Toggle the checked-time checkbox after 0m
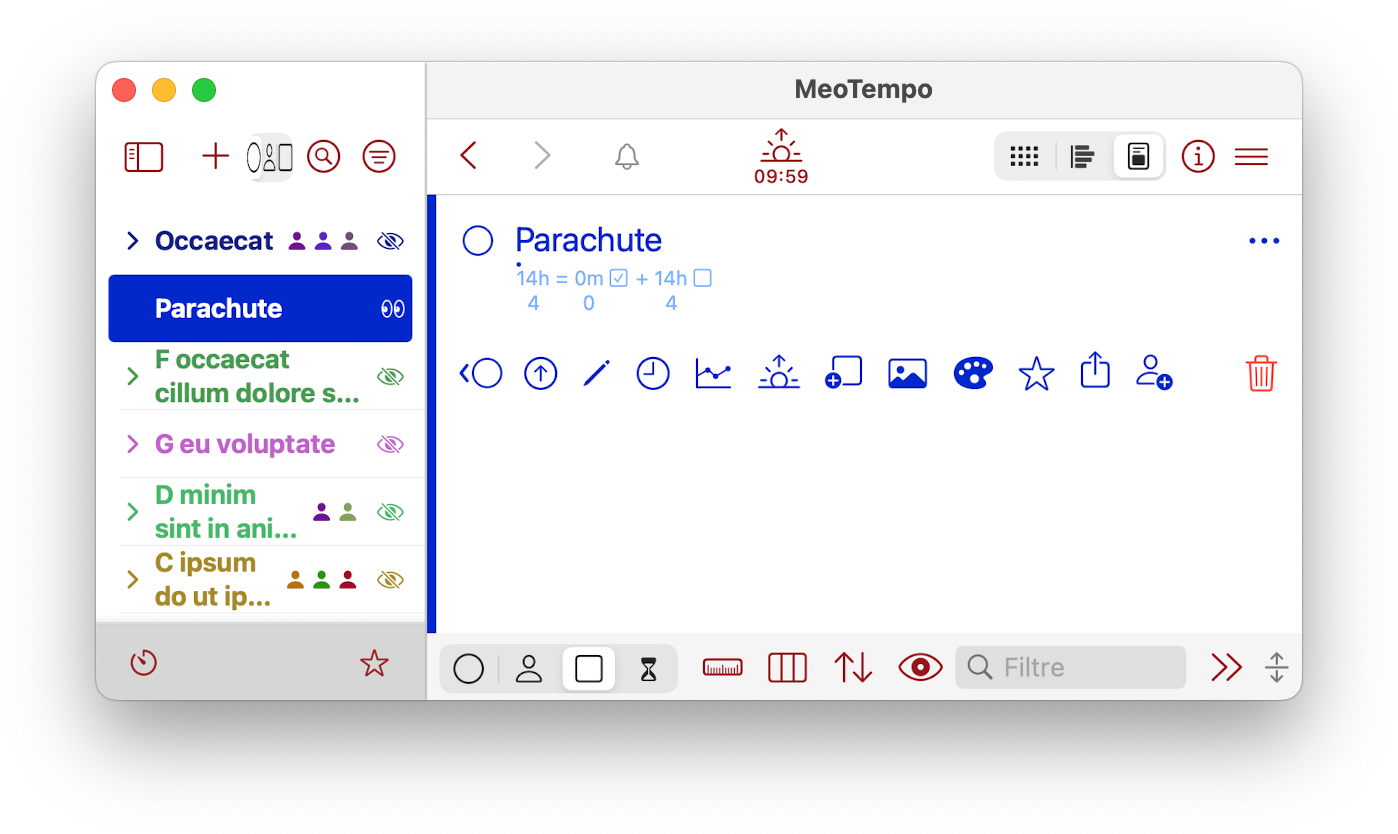The width and height of the screenshot is (1398, 834). (618, 279)
